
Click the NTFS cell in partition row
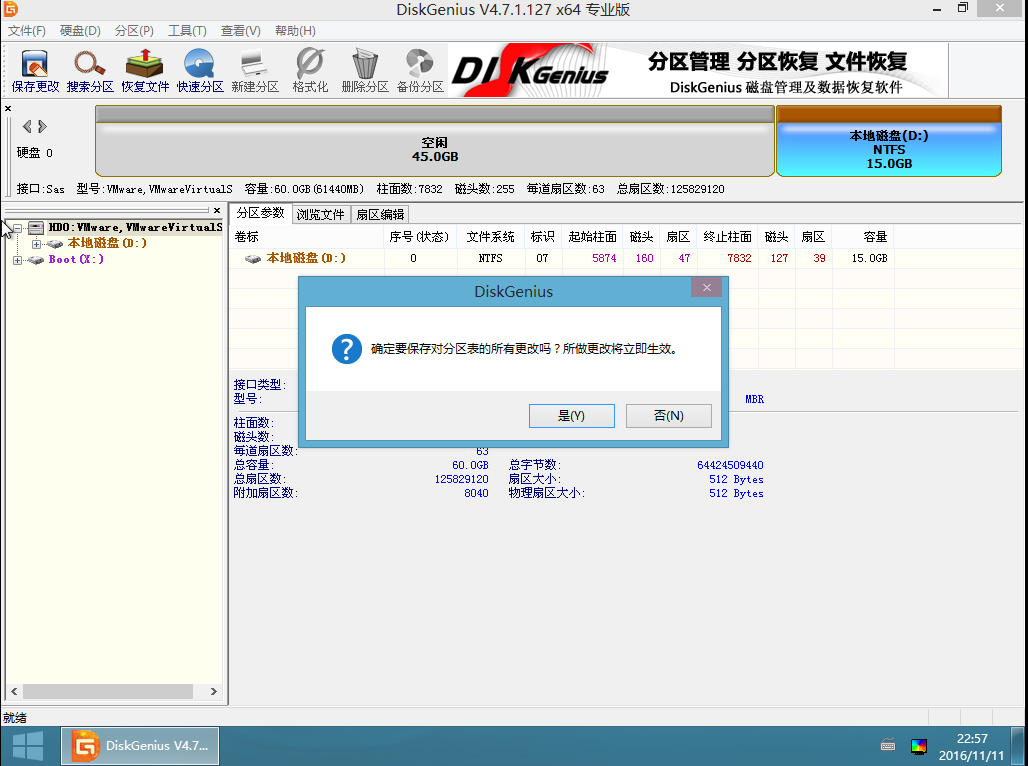tap(490, 258)
